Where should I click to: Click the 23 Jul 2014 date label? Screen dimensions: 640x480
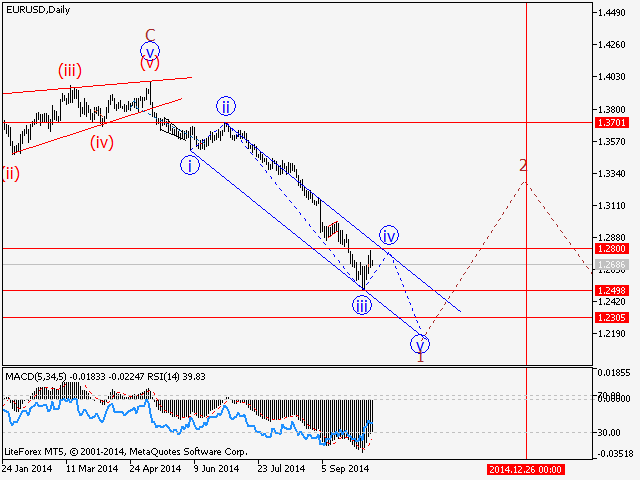281,469
